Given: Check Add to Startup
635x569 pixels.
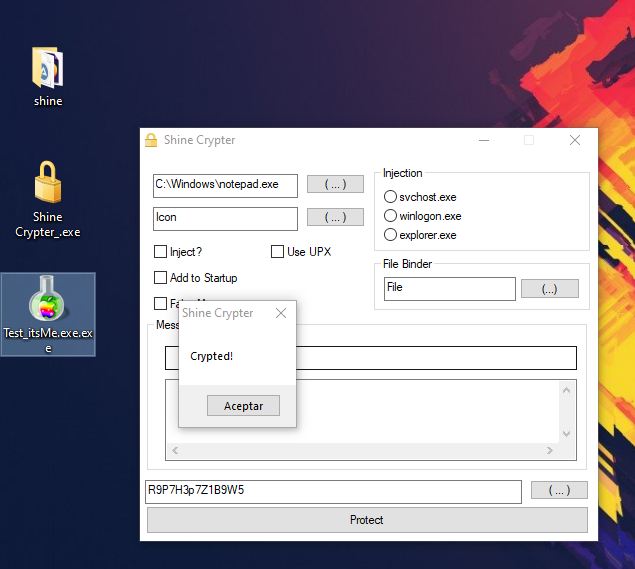Looking at the screenshot, I should [x=160, y=278].
